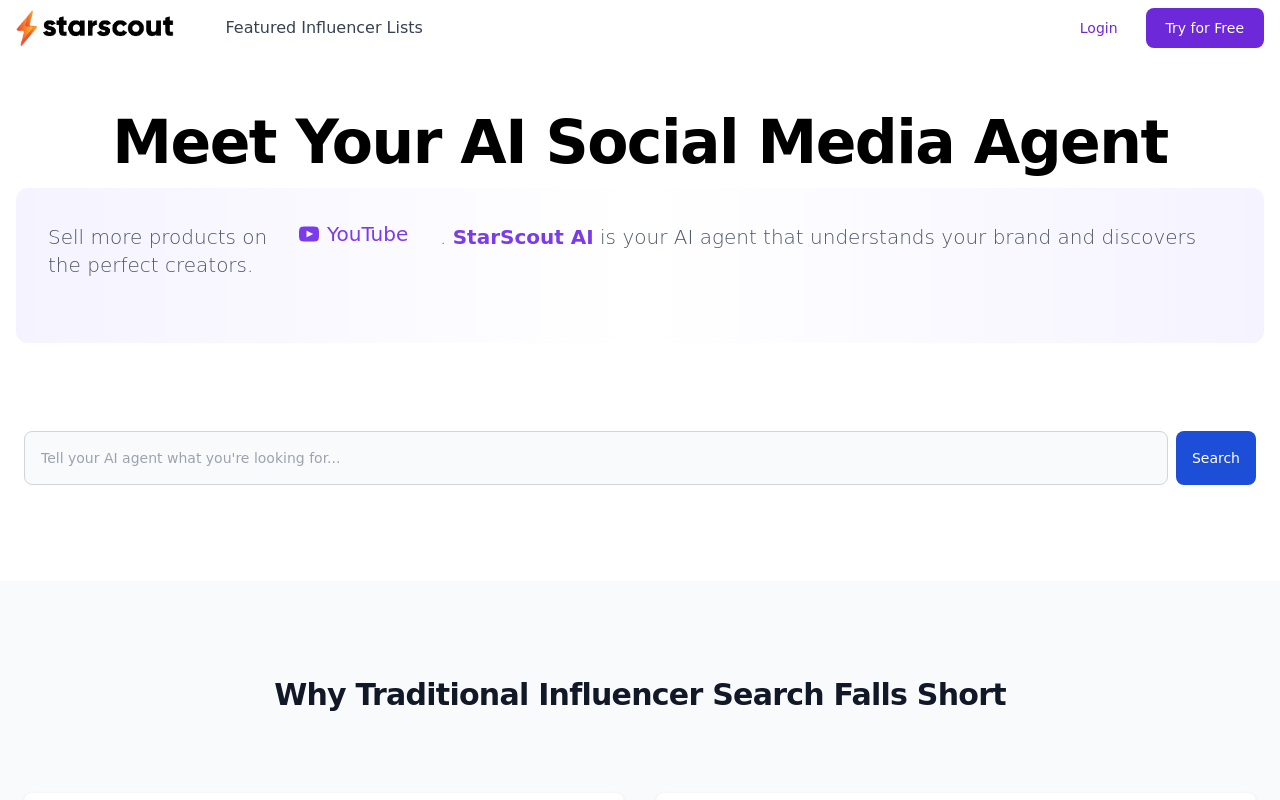Click the Meet Your AI Social Media Agent headline
The width and height of the screenshot is (1280, 800).
coord(640,142)
